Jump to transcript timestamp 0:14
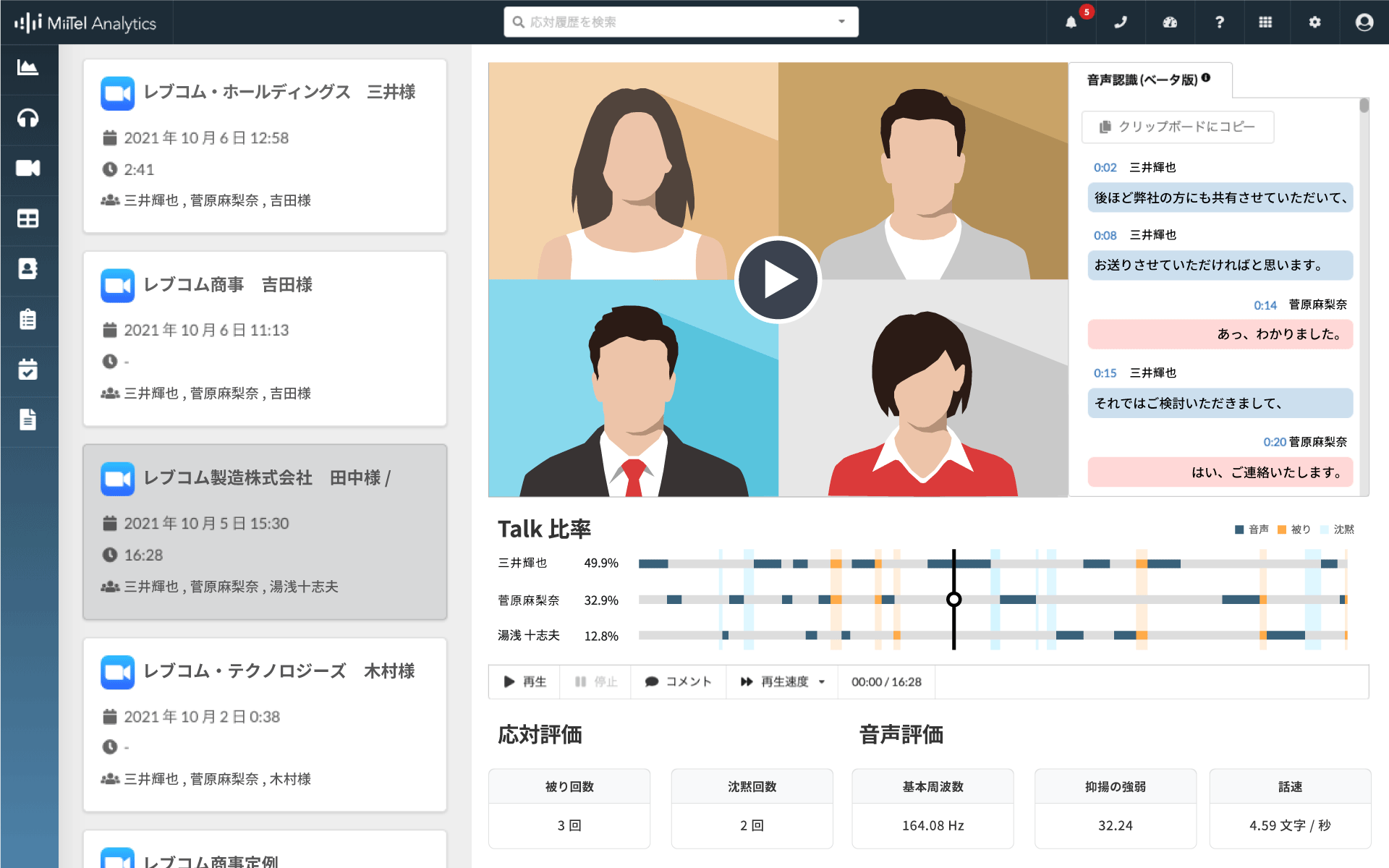This screenshot has height=868, width=1389. coord(1265,305)
